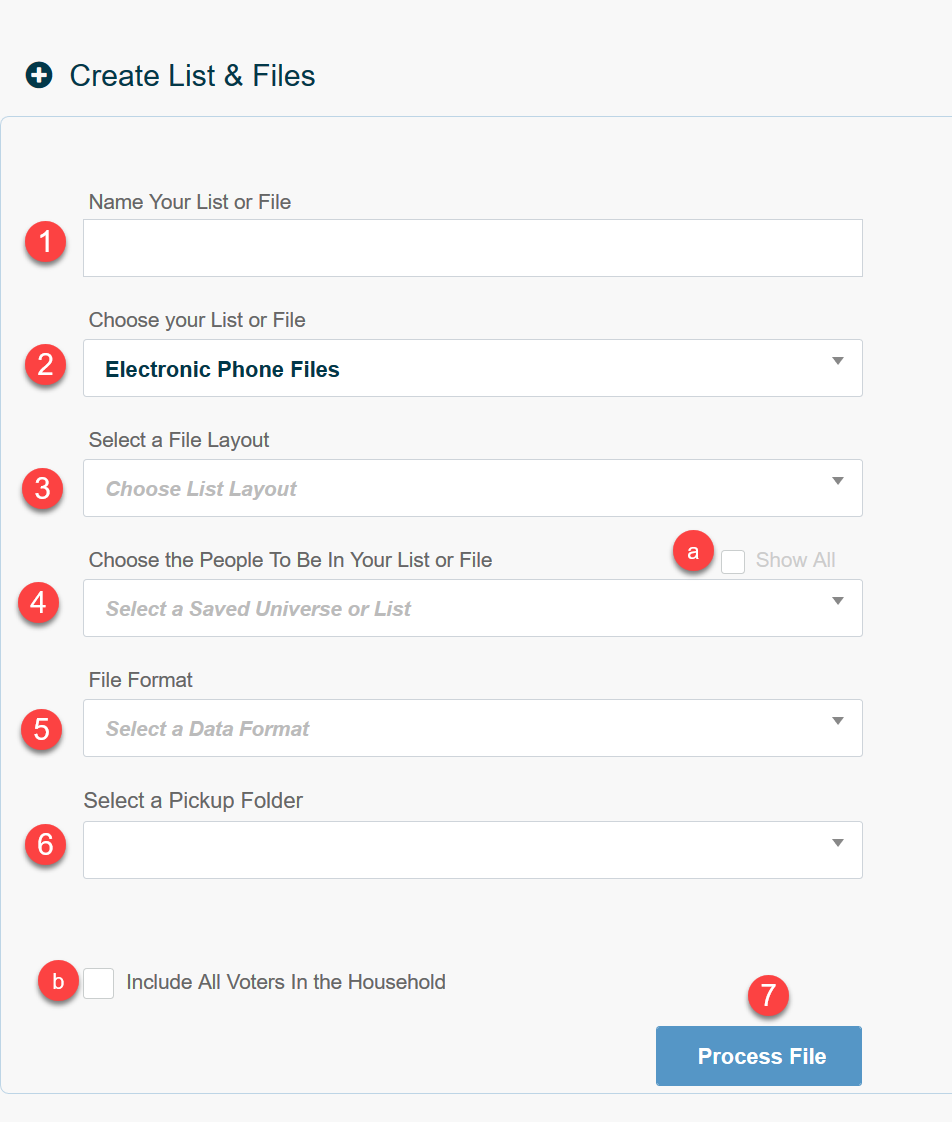This screenshot has width=952, height=1122.
Task: Click the plus icon beside Create List & Files
Action: (x=38, y=74)
